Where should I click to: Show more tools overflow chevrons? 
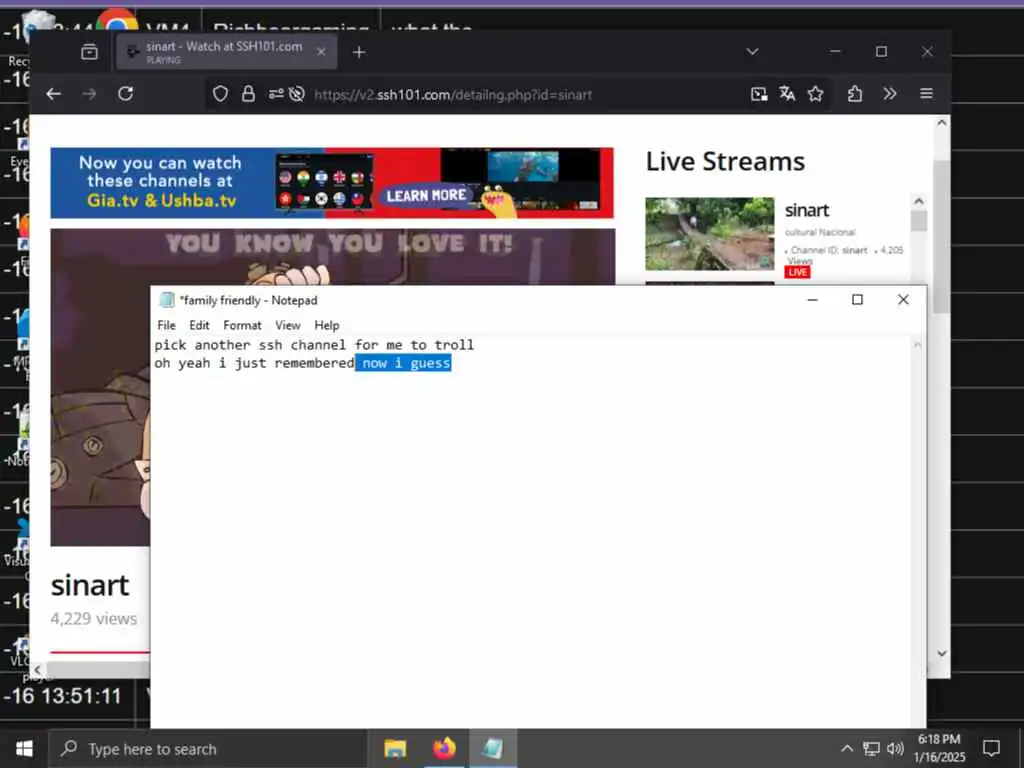click(x=889, y=94)
